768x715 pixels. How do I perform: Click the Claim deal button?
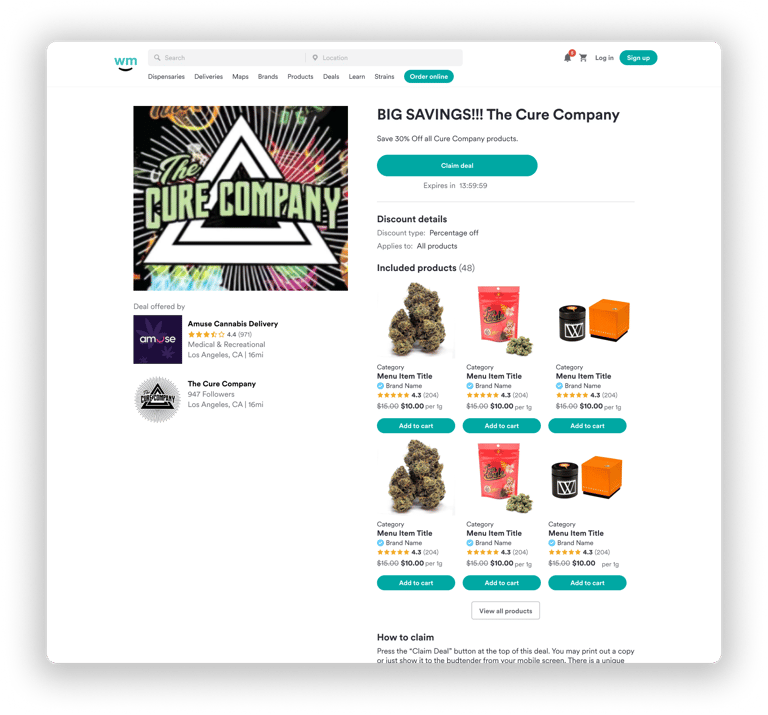click(457, 166)
